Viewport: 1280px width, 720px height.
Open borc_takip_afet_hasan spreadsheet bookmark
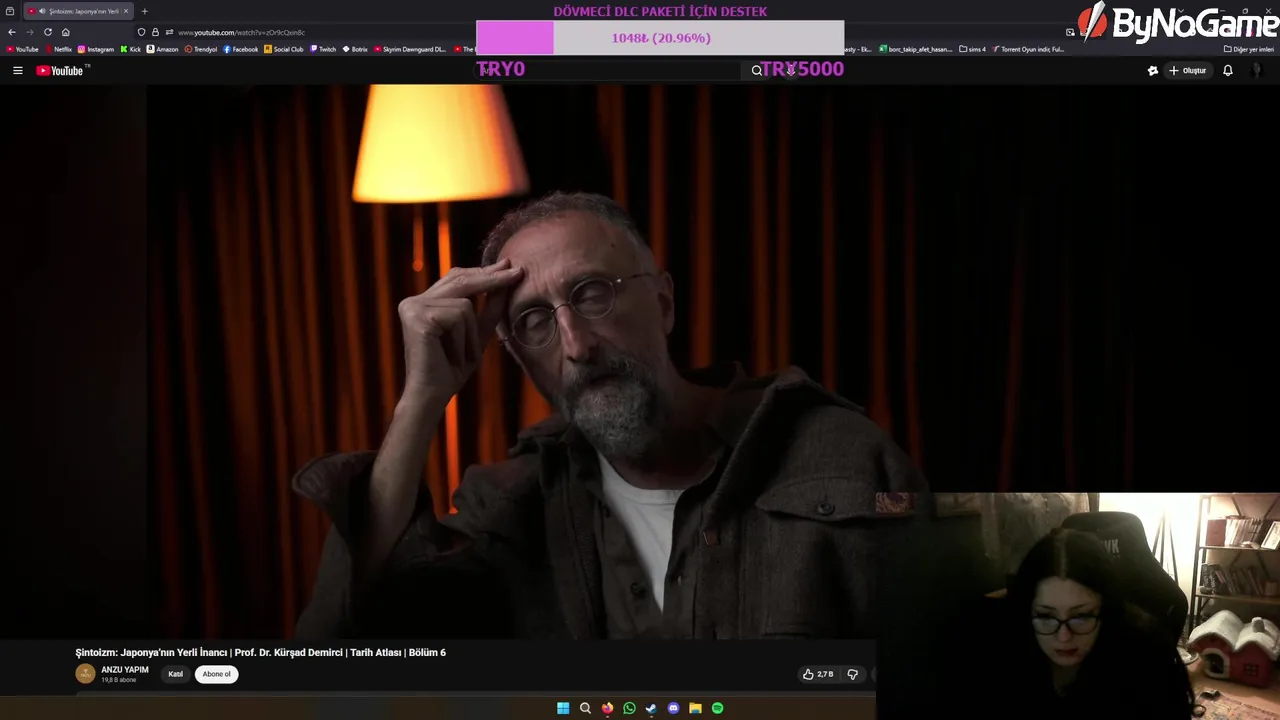[915, 49]
